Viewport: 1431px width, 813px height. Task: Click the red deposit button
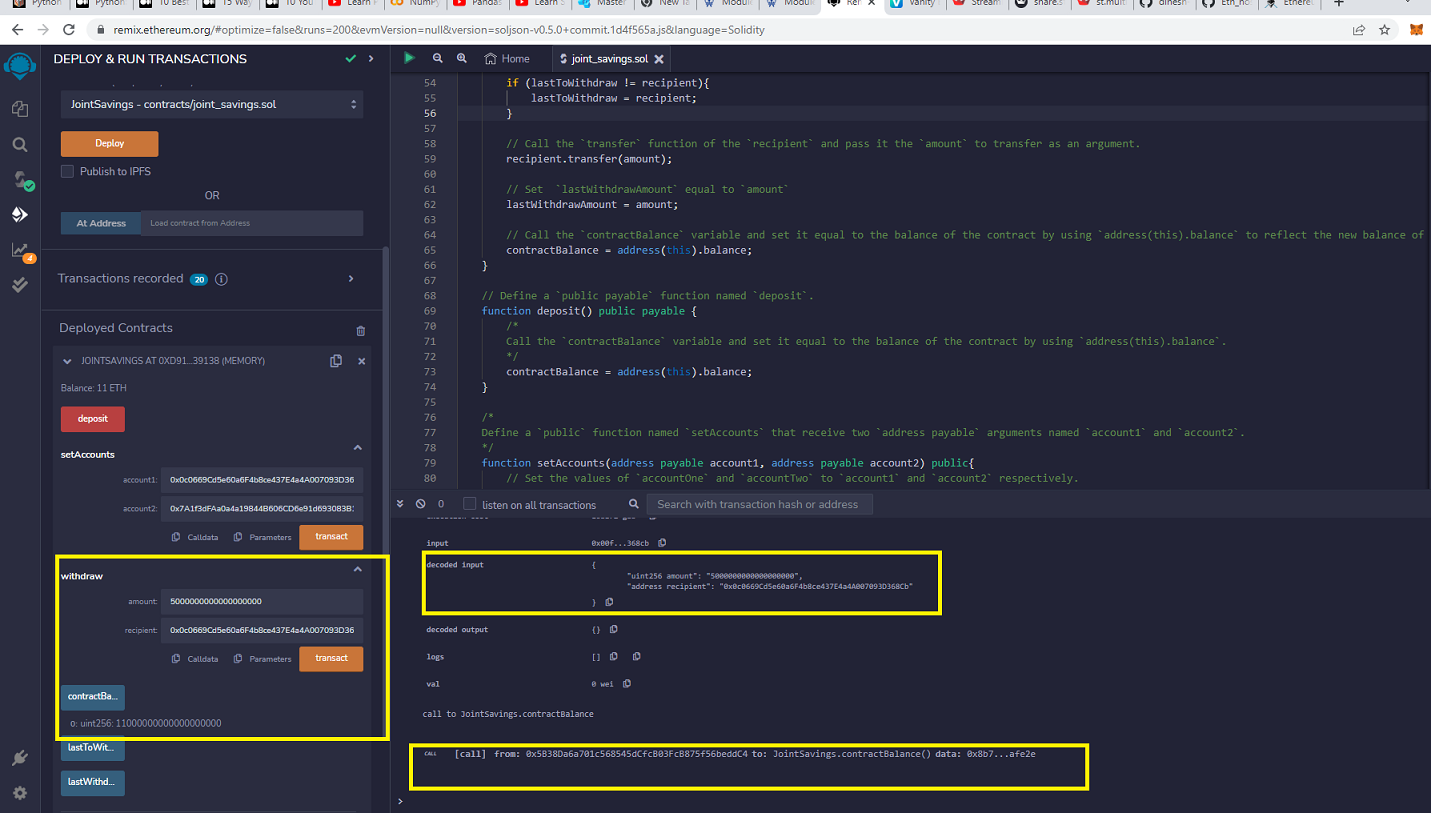click(93, 418)
